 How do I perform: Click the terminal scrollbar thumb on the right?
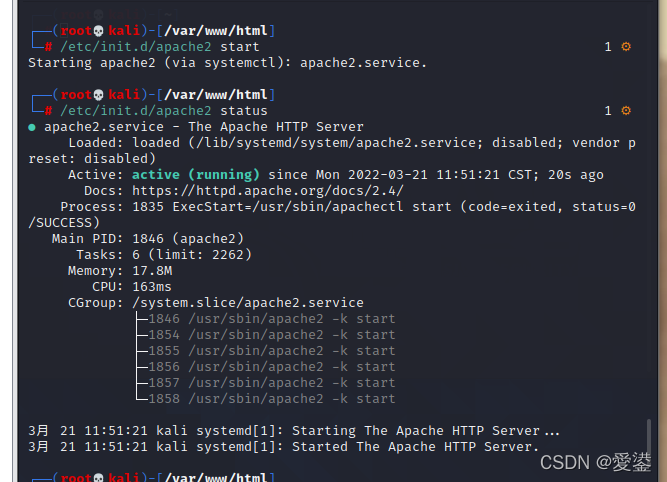pyautogui.click(x=651, y=440)
